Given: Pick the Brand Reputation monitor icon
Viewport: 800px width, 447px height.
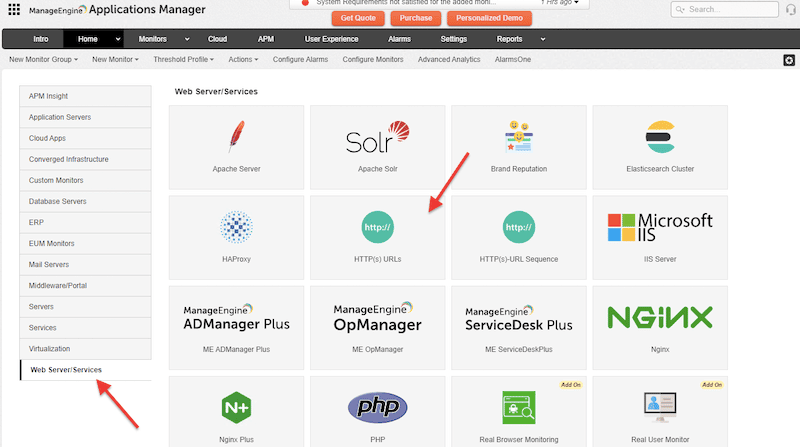Looking at the screenshot, I should coord(519,136).
